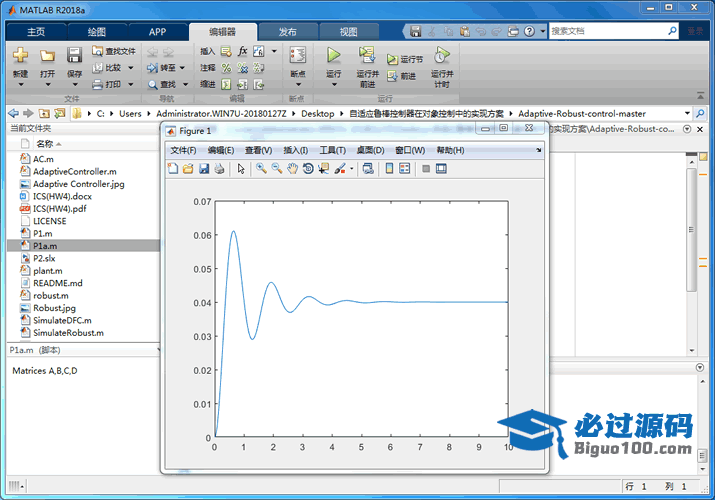Screen dimensions: 715x500
Task: Expand the Run (运行) dropdown arrow
Action: (x=334, y=84)
